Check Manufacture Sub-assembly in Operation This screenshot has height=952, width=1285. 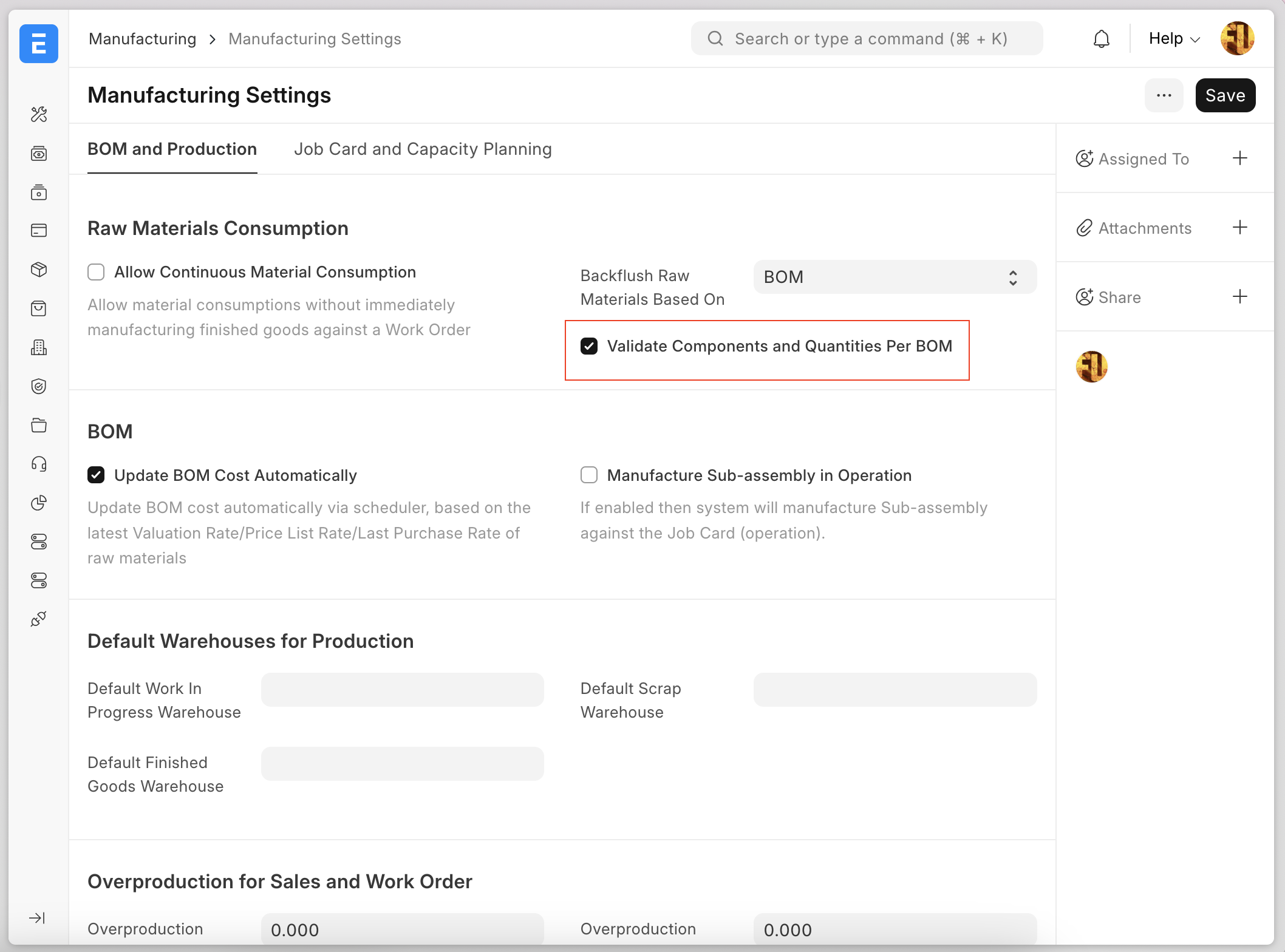coord(589,475)
